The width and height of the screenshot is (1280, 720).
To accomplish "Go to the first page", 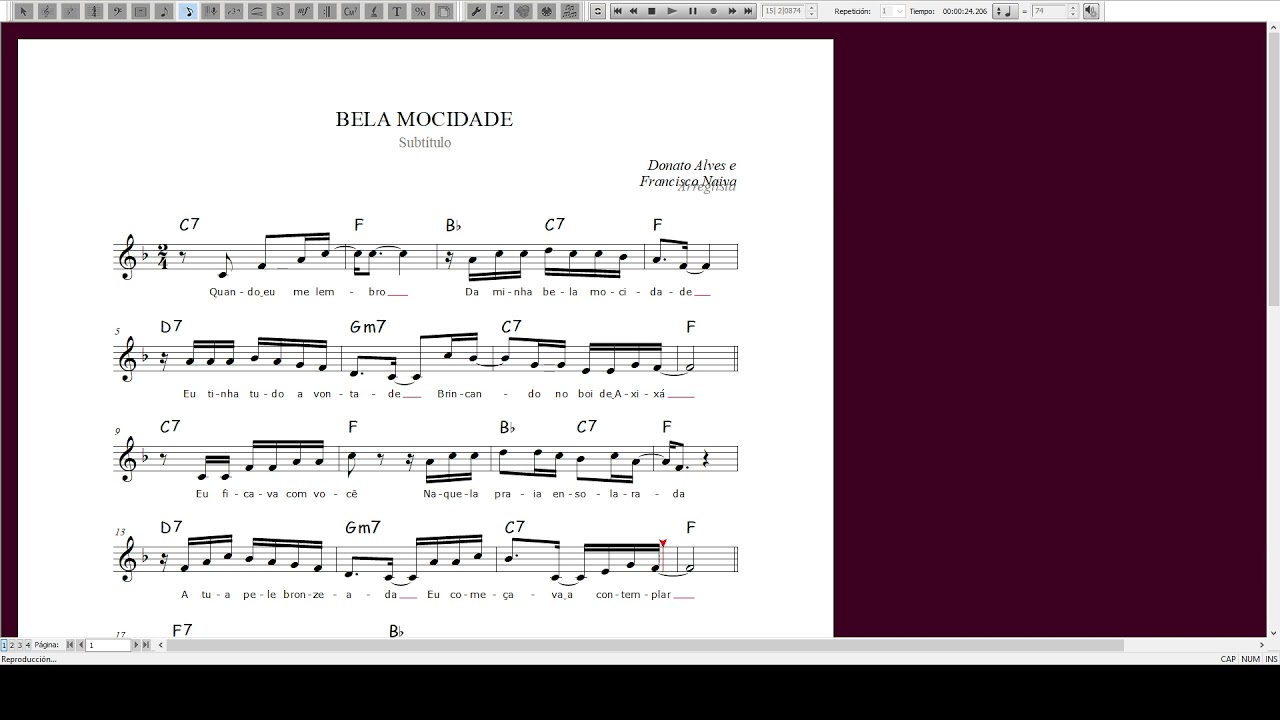I will pos(70,645).
